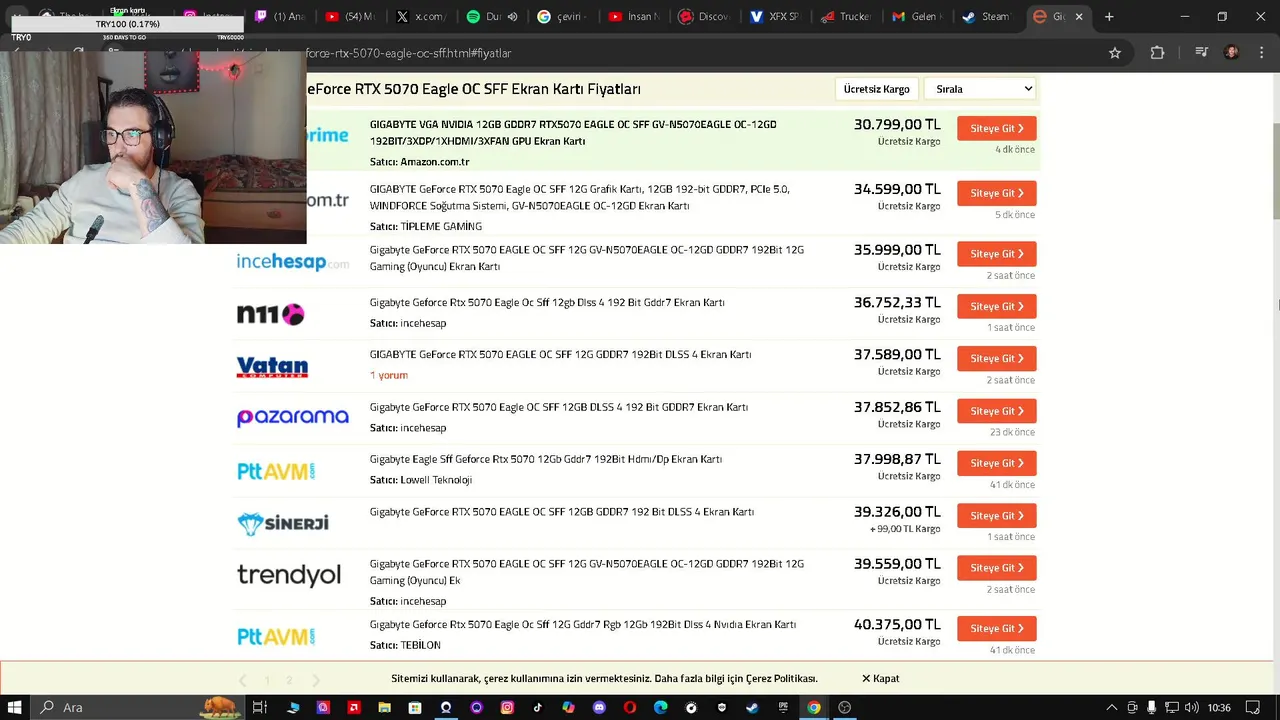The width and height of the screenshot is (1280, 720).
Task: Click Siteye Git for pazarama offer
Action: click(x=997, y=411)
